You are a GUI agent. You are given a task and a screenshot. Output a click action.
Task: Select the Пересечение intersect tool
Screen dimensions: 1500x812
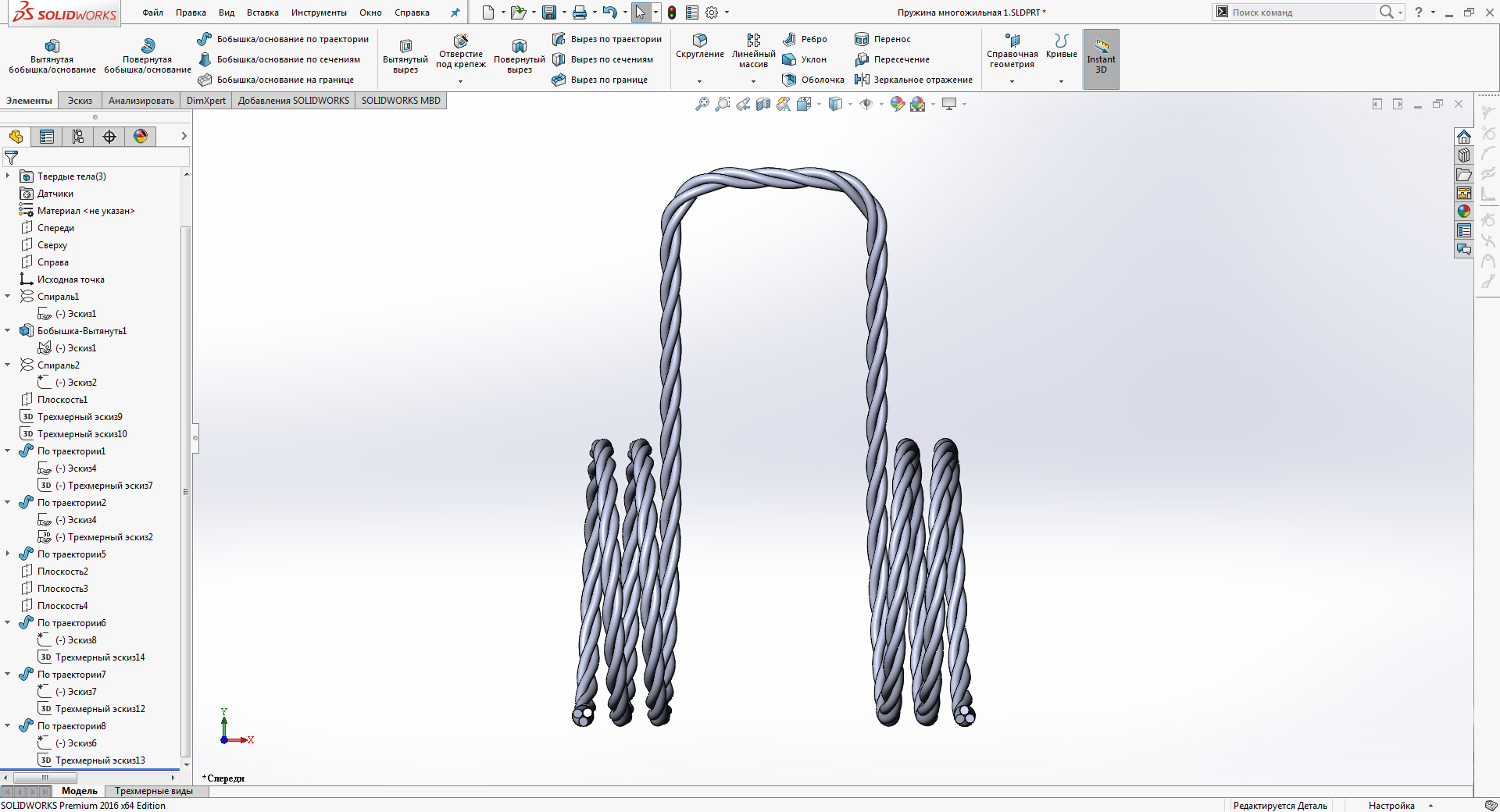(x=892, y=59)
